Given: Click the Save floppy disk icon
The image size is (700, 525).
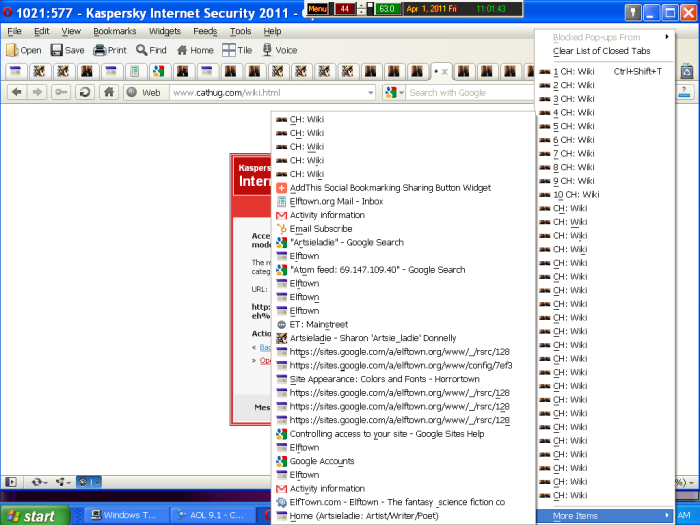Looking at the screenshot, I should (56, 50).
